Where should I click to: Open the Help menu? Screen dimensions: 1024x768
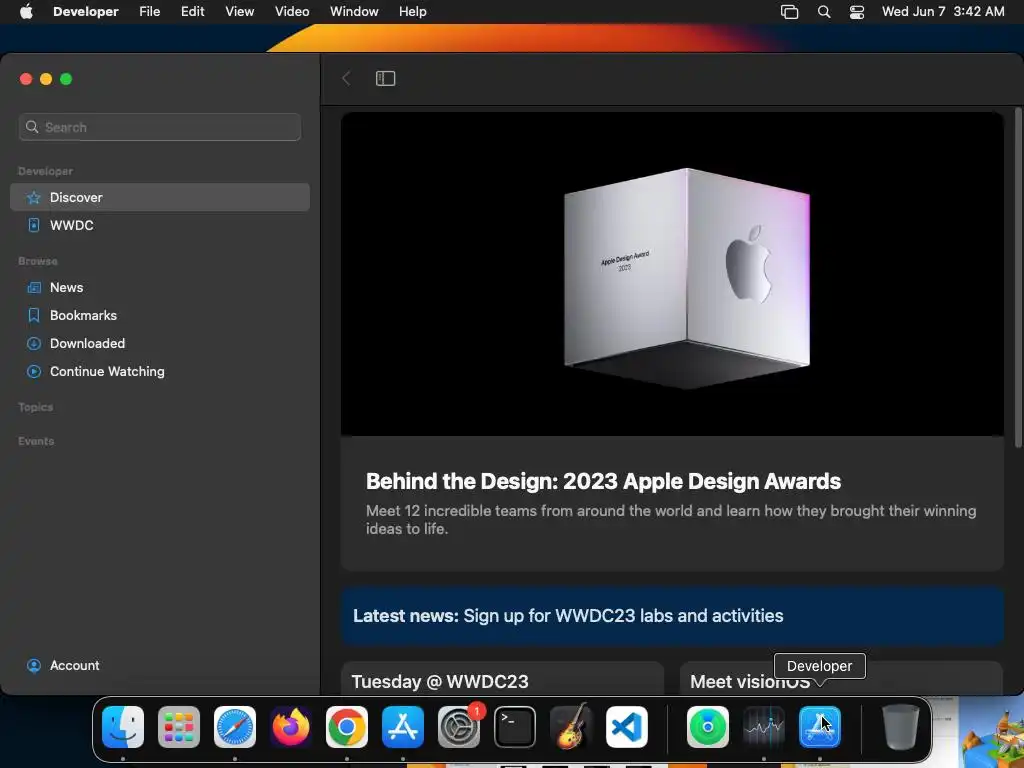413,12
